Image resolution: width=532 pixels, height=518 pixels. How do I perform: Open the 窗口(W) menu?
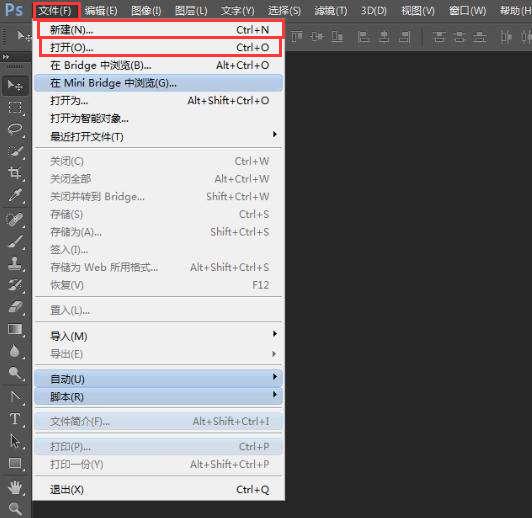point(468,11)
